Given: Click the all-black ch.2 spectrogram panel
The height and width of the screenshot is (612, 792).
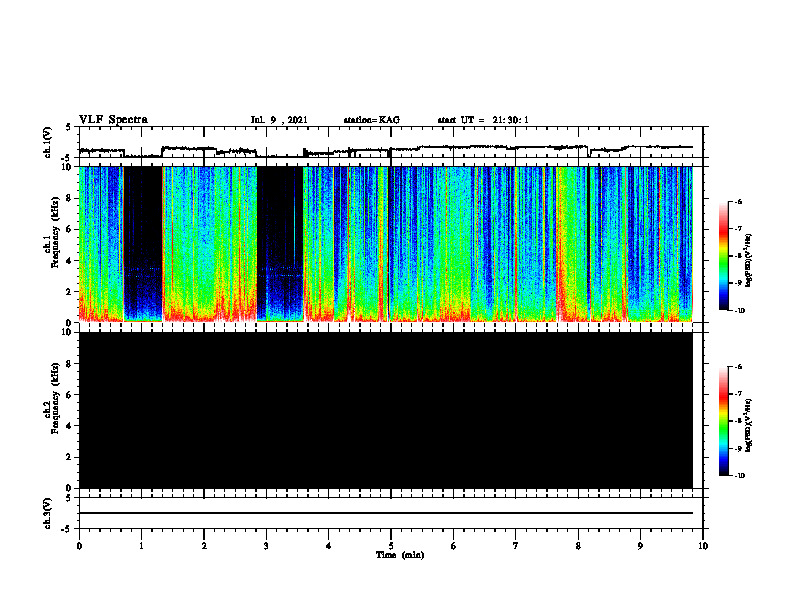Looking at the screenshot, I should 386,410.
